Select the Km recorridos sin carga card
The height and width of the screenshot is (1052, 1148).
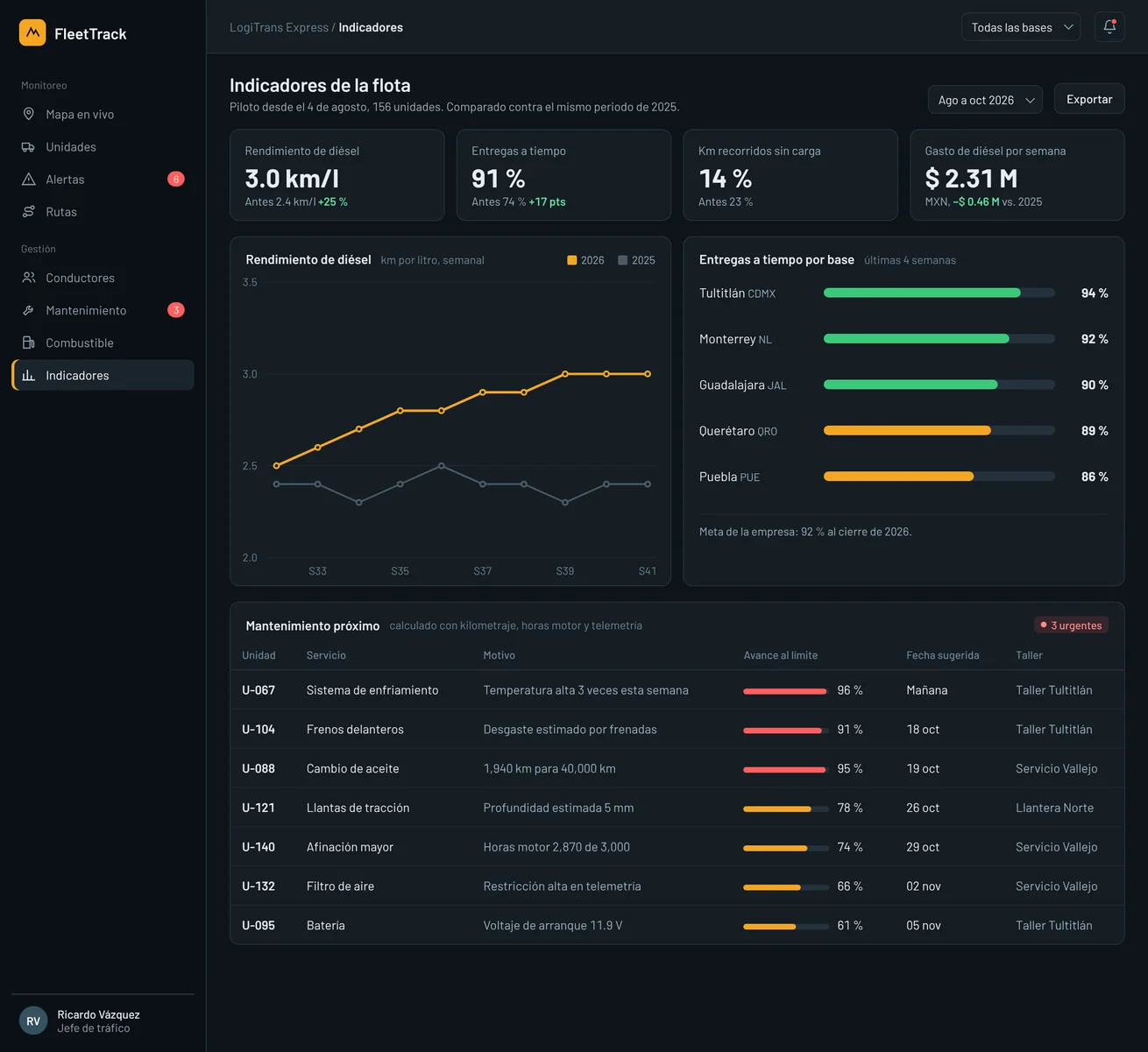click(790, 175)
